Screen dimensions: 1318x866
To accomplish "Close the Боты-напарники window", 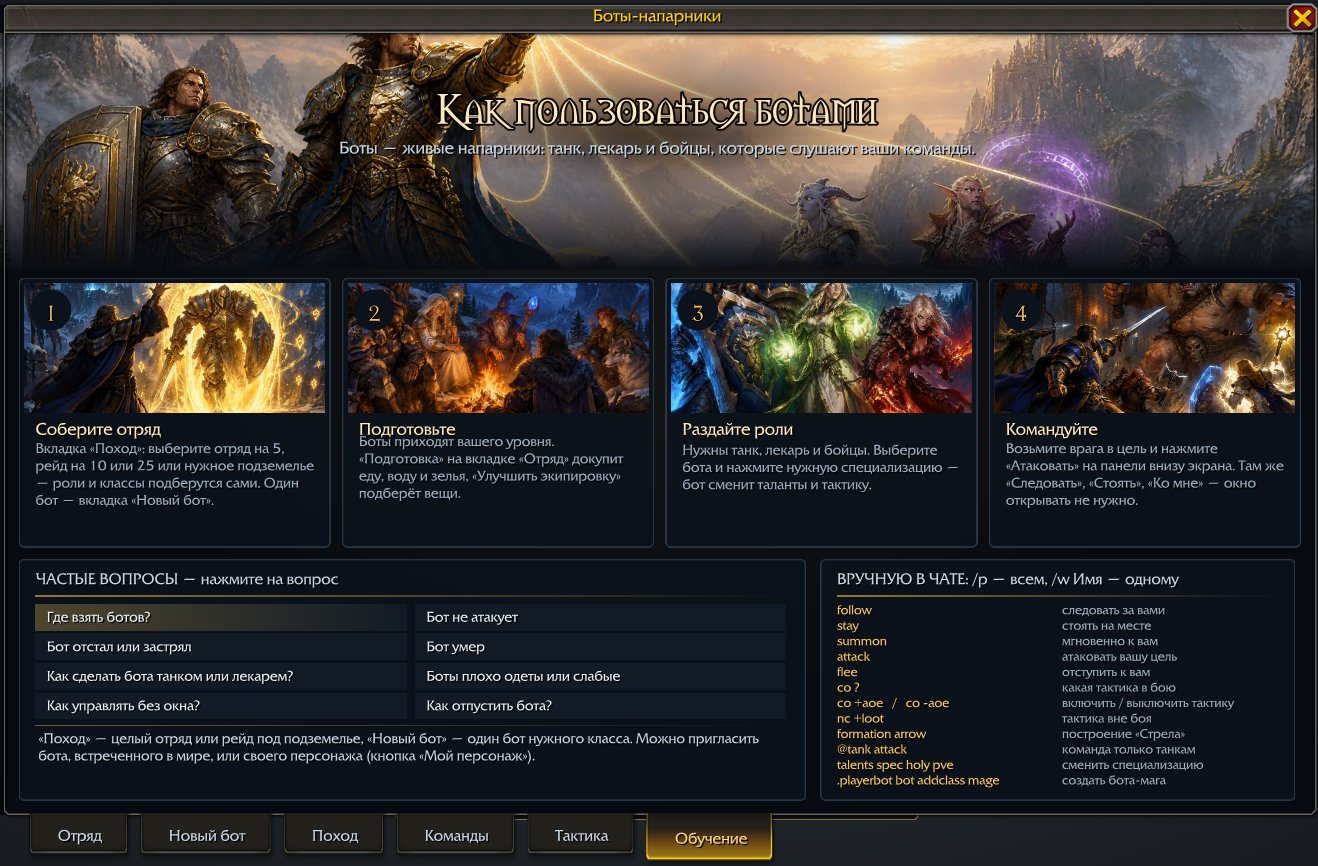I will click(1301, 17).
